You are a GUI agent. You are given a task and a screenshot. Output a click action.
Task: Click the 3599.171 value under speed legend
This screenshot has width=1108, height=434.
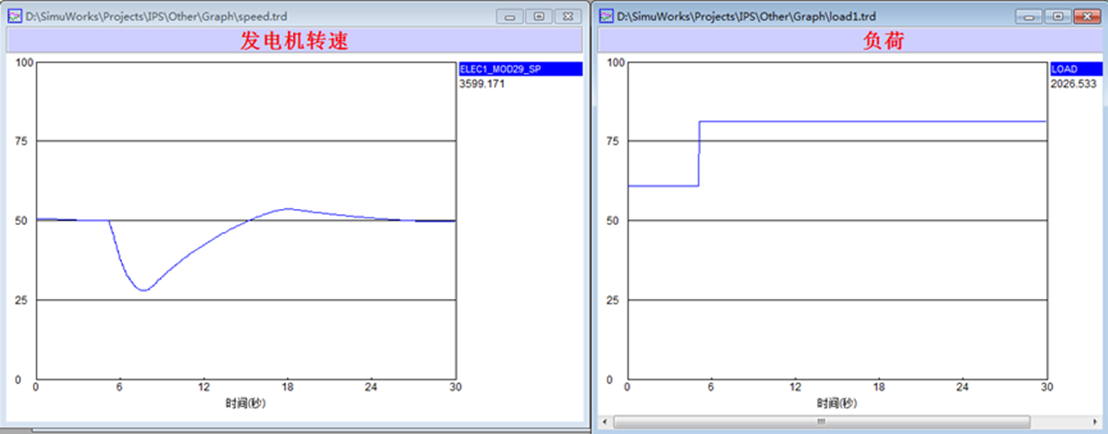pyautogui.click(x=482, y=84)
